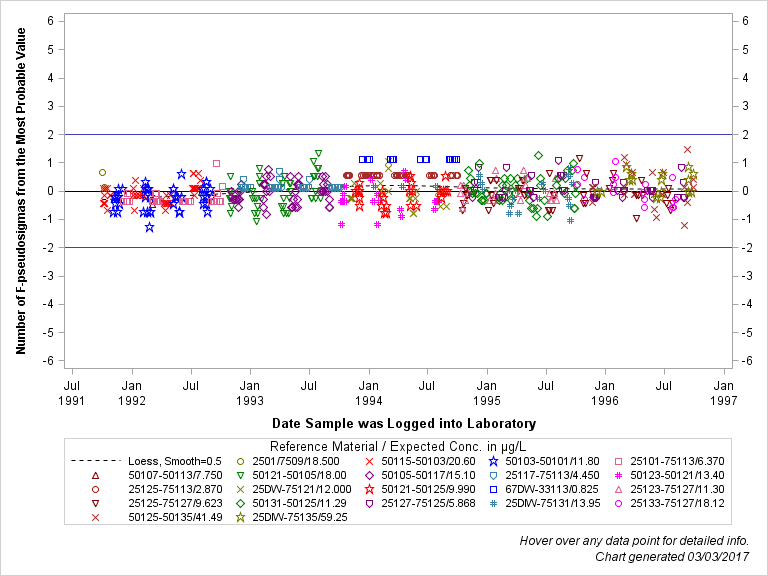
Task: Click the lone olive circle data point from late 1991
Action: point(102,172)
